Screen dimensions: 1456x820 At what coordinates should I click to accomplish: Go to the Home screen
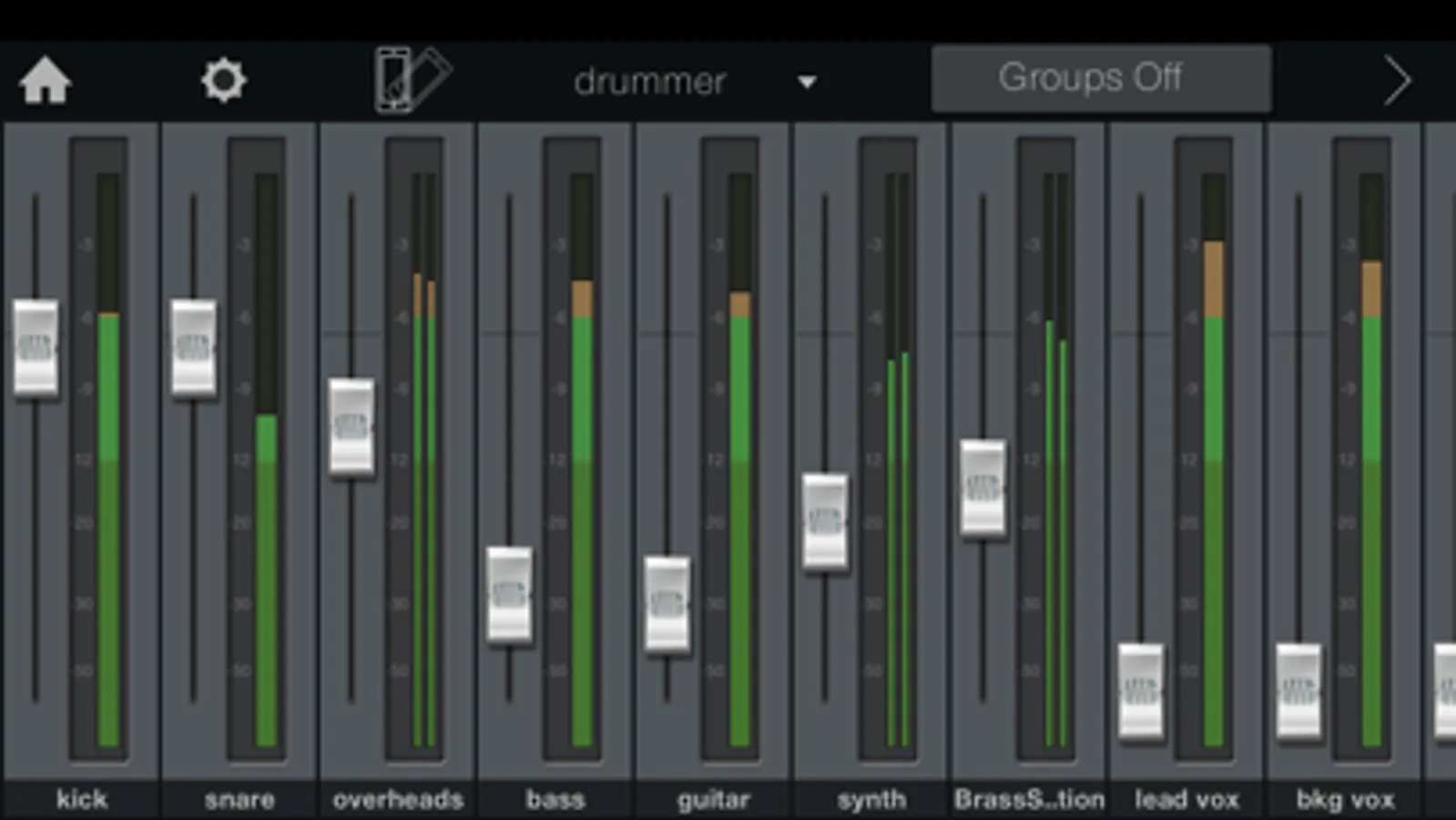[x=45, y=80]
